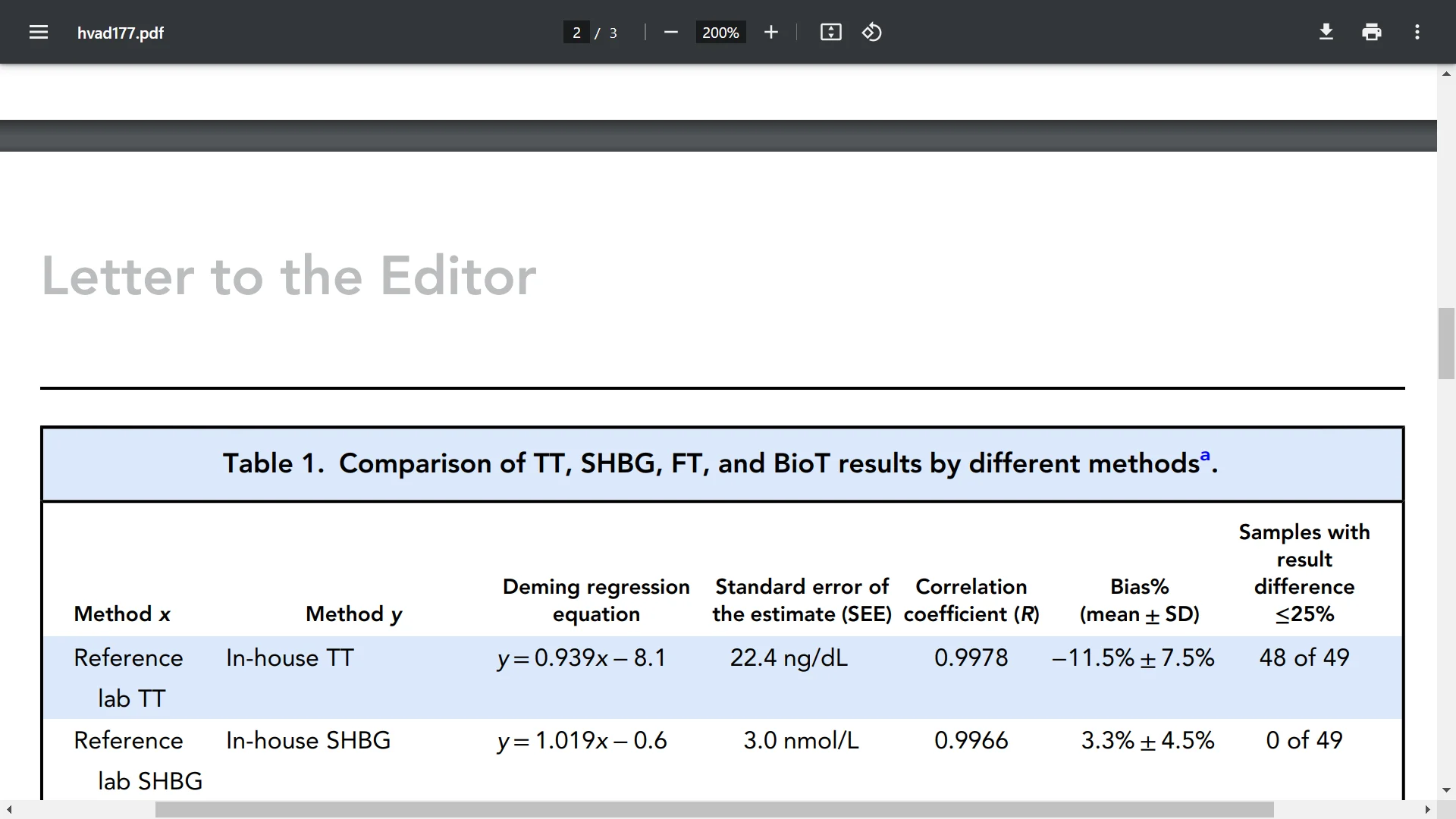Select 'In-house SHBG' cell
This screenshot has width=1456, height=819.
[308, 740]
